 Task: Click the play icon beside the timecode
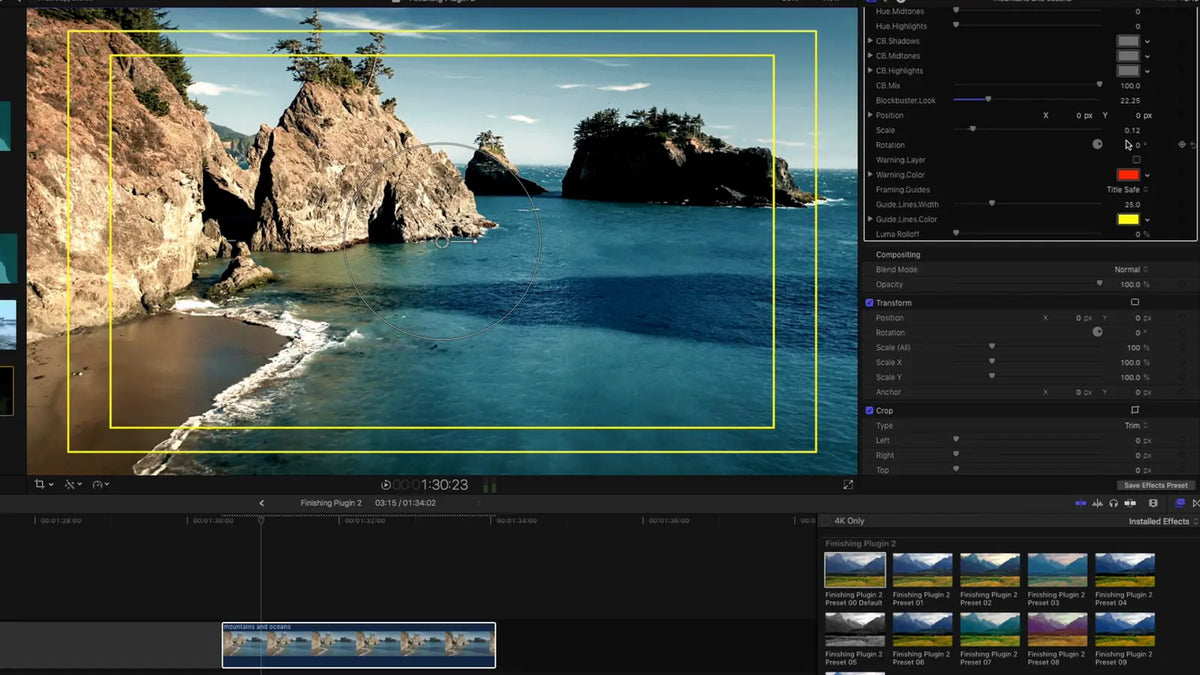[x=386, y=485]
